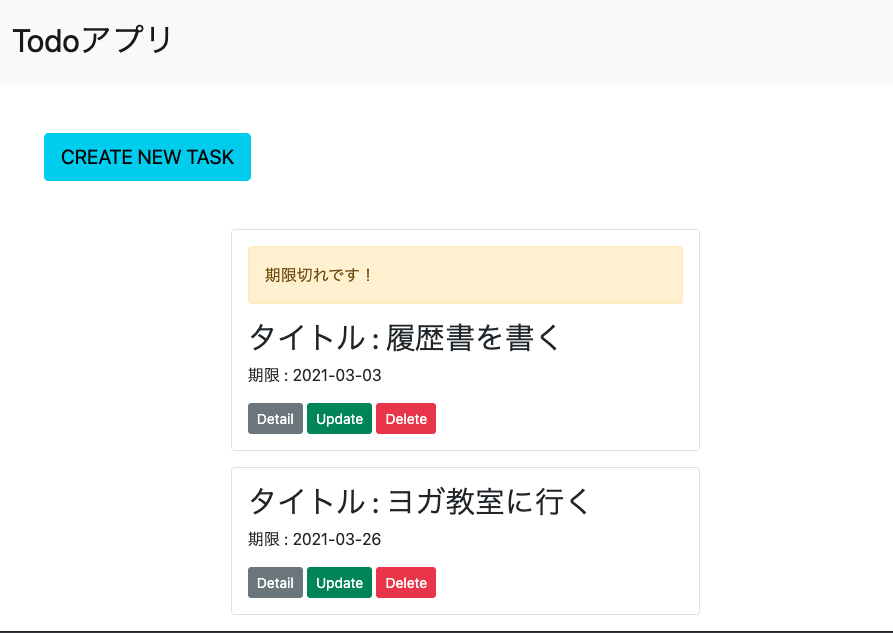The width and height of the screenshot is (893, 633).
Task: Select the title タイトル：履歴書を書く
Action: [x=404, y=338]
